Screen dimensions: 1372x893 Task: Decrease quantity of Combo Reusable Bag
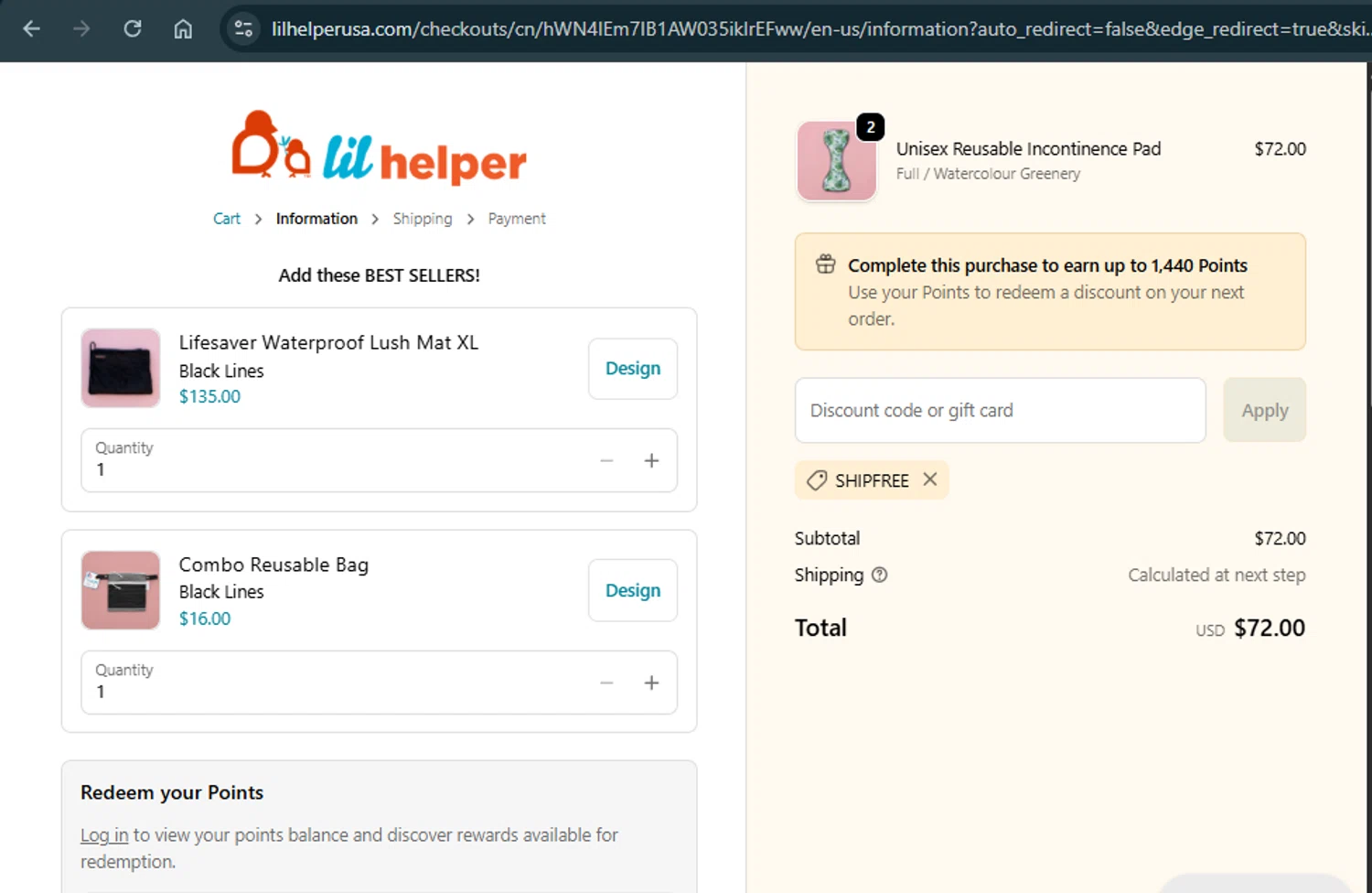point(606,683)
